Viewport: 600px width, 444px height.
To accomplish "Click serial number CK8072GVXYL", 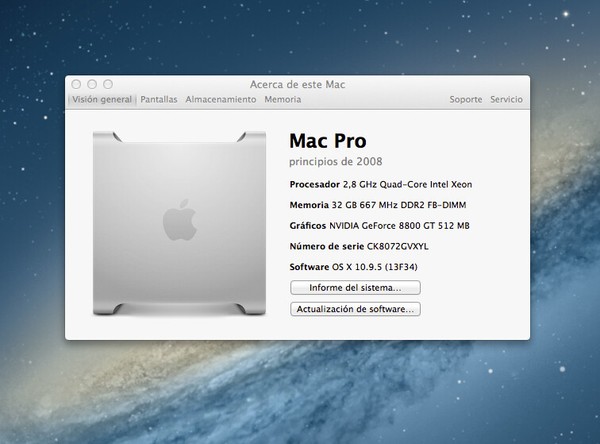I will coord(398,246).
